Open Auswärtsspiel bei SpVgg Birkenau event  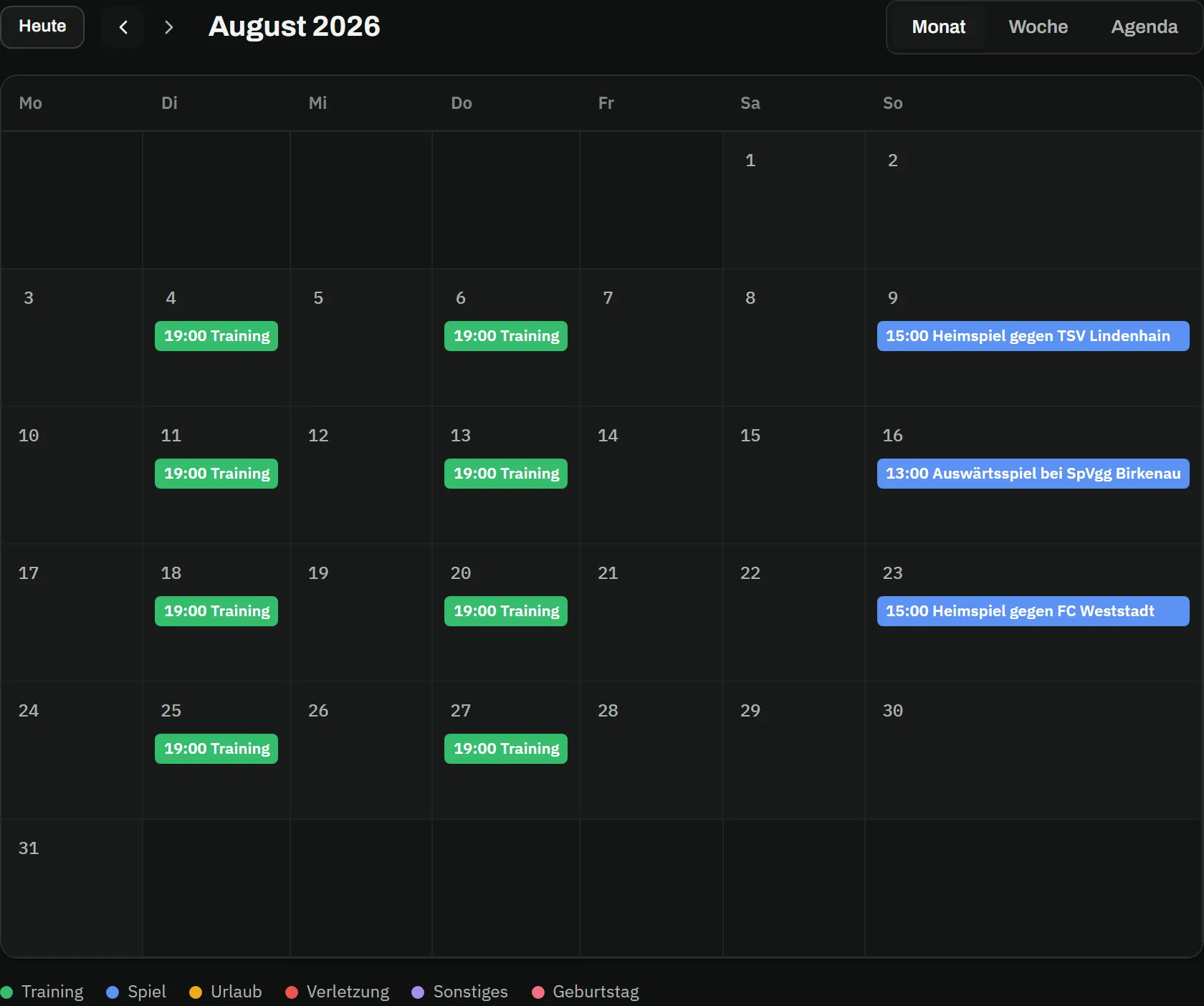point(1033,474)
